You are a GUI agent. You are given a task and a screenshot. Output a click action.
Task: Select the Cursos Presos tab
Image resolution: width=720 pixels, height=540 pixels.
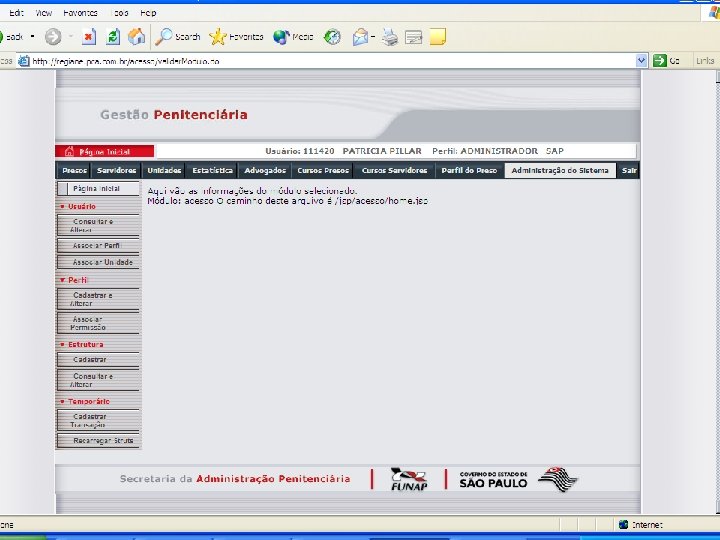323,170
